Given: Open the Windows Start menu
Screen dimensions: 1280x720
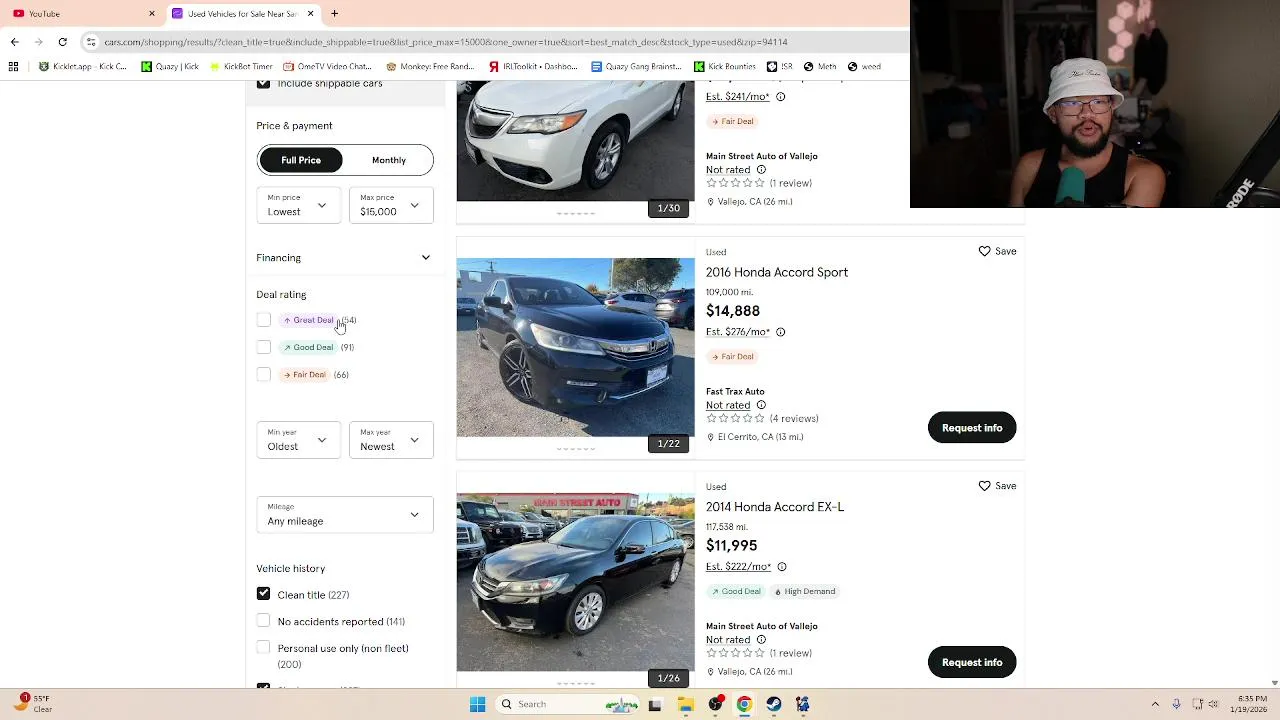Looking at the screenshot, I should click(478, 704).
